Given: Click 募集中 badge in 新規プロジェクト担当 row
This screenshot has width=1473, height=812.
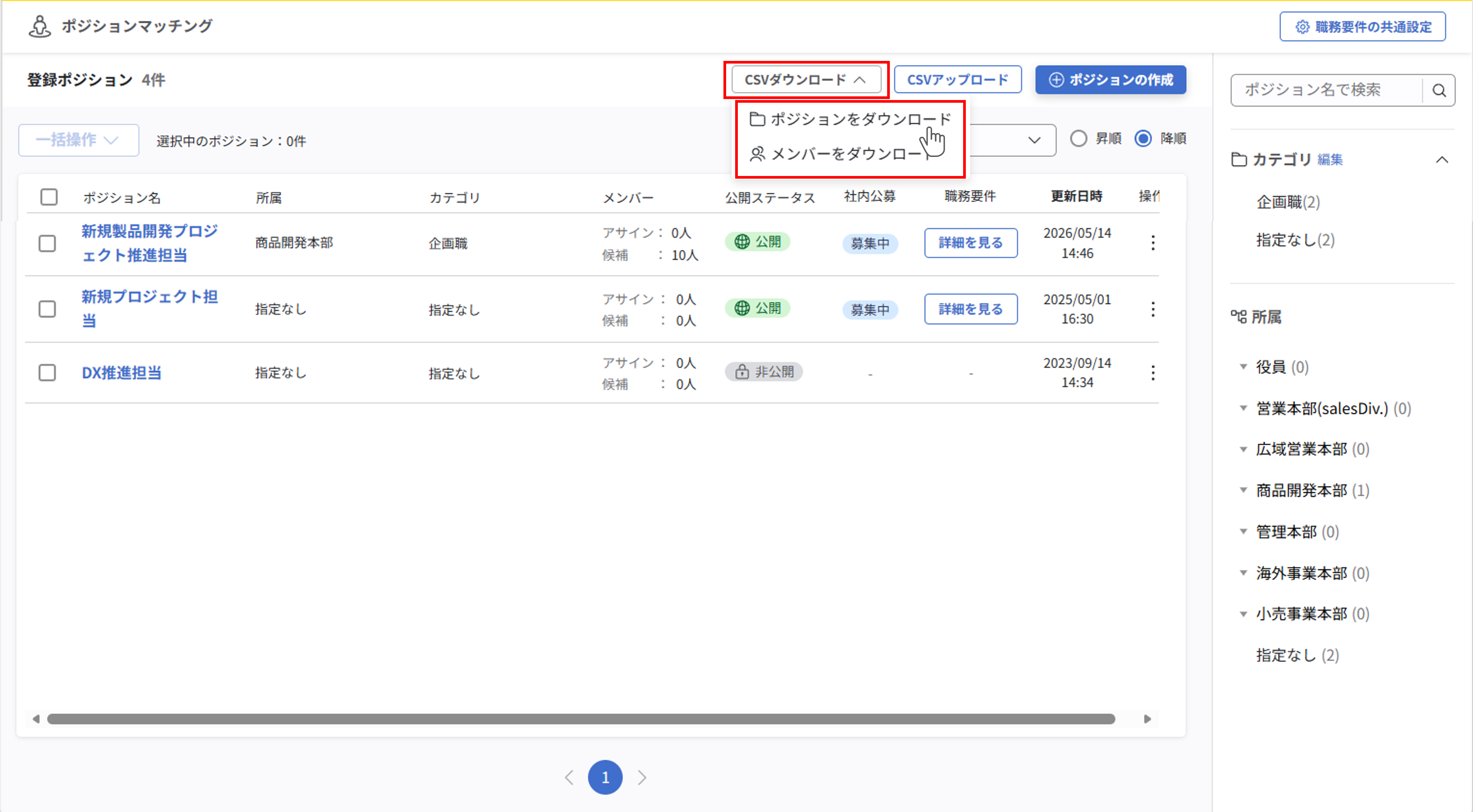Looking at the screenshot, I should point(870,310).
